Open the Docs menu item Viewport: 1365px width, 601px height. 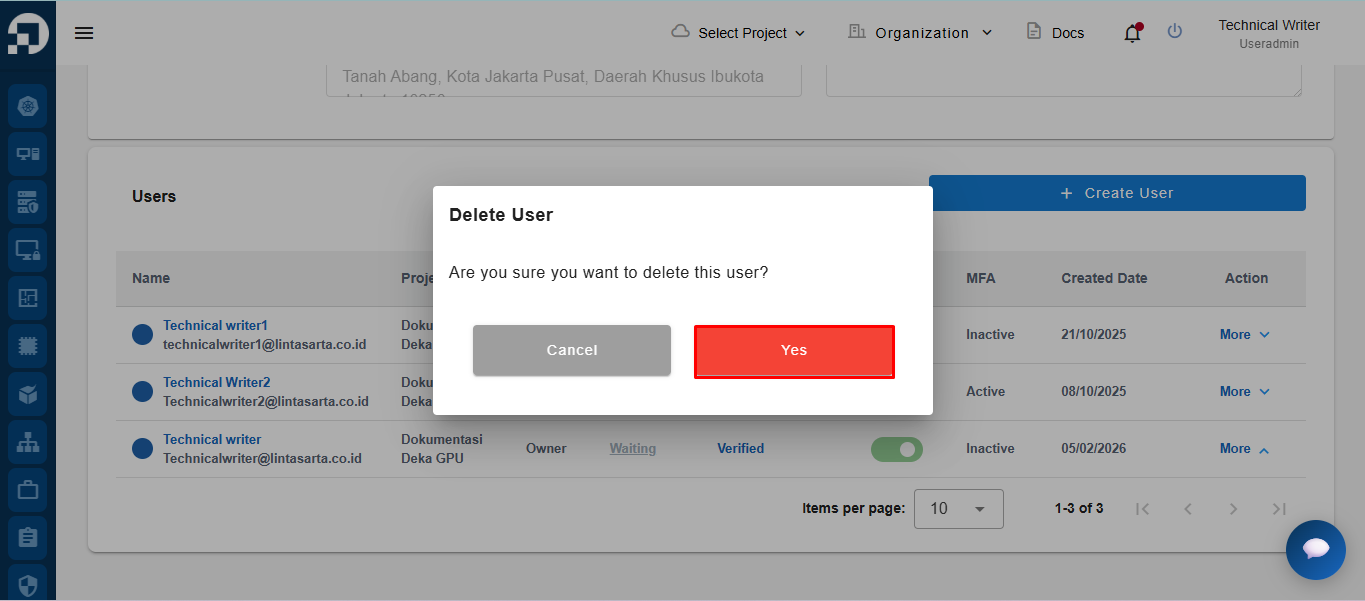coord(1056,33)
